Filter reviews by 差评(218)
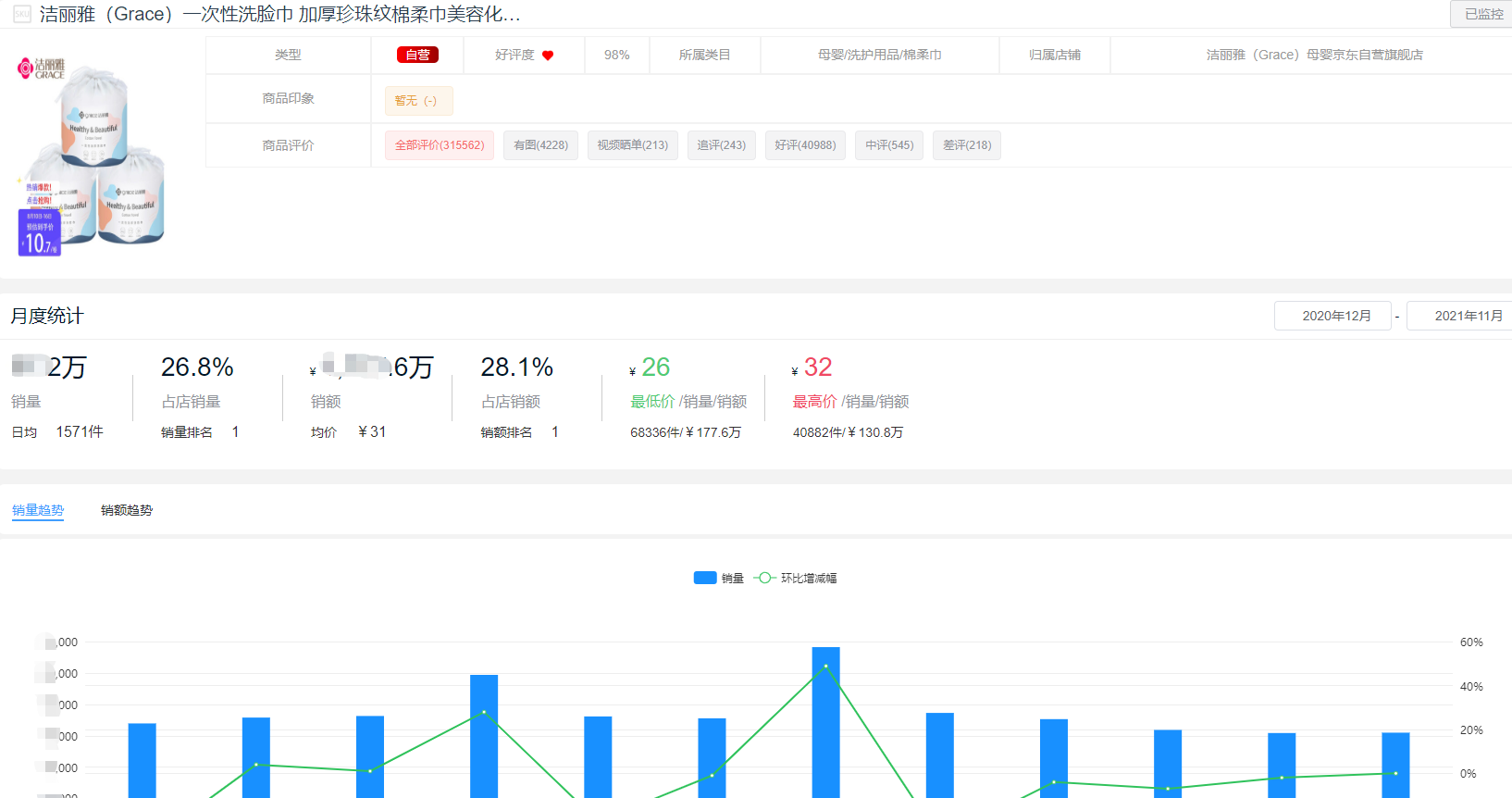Image resolution: width=1512 pixels, height=798 pixels. pos(966,145)
